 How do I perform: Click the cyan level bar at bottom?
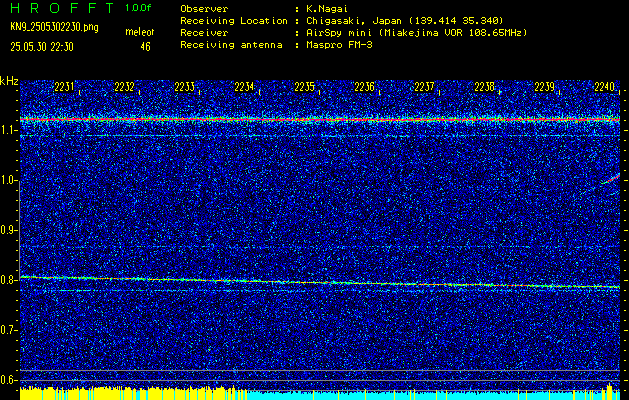433,395
